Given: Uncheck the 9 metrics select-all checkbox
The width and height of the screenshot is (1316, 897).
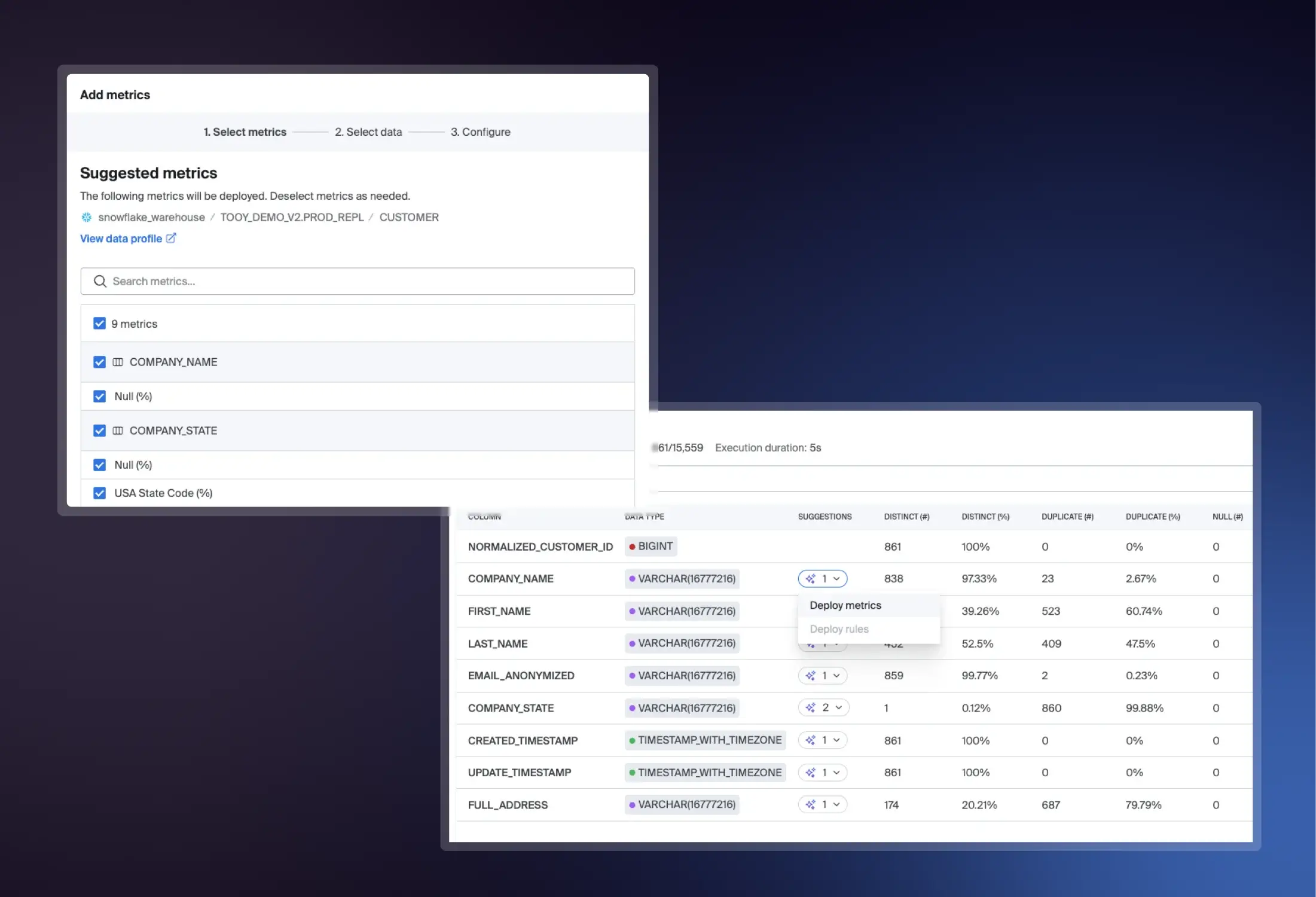Looking at the screenshot, I should (99, 324).
